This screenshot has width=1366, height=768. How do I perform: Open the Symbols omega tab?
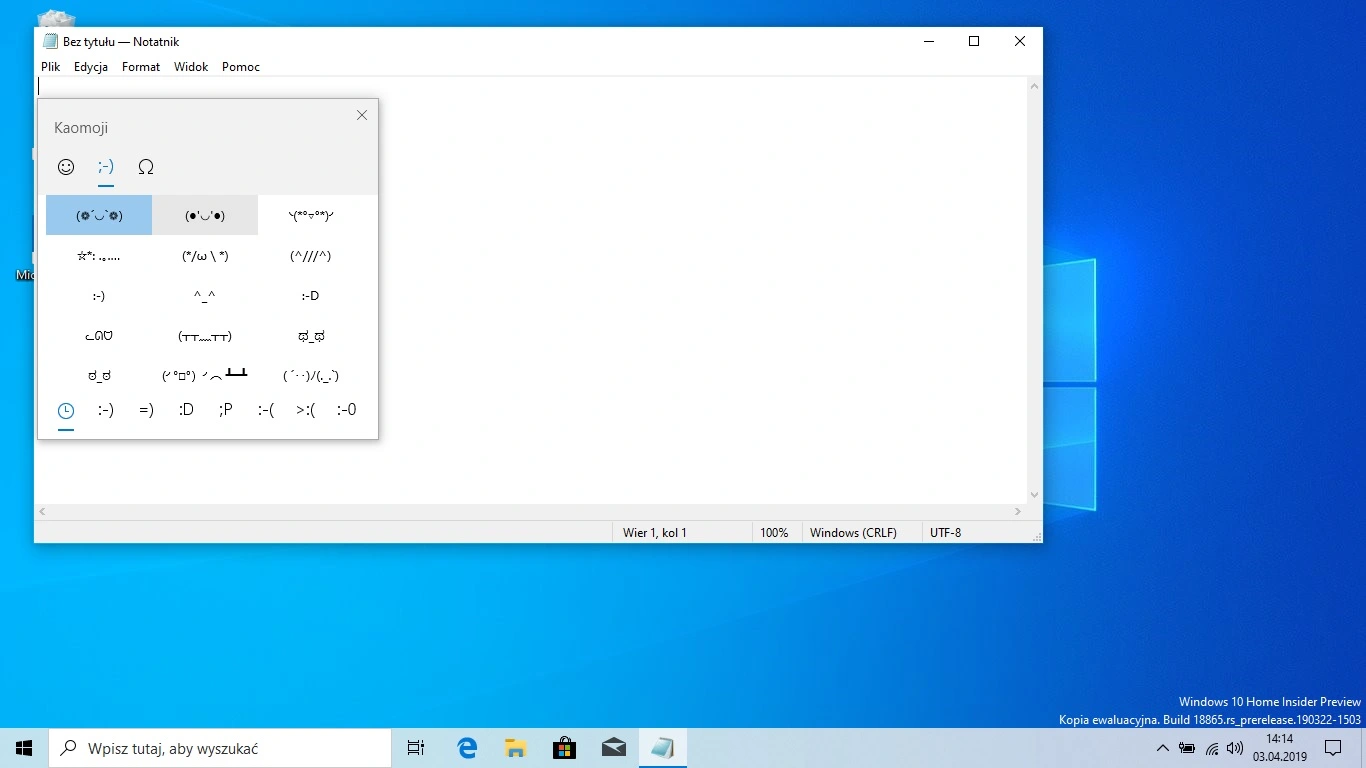click(x=146, y=167)
